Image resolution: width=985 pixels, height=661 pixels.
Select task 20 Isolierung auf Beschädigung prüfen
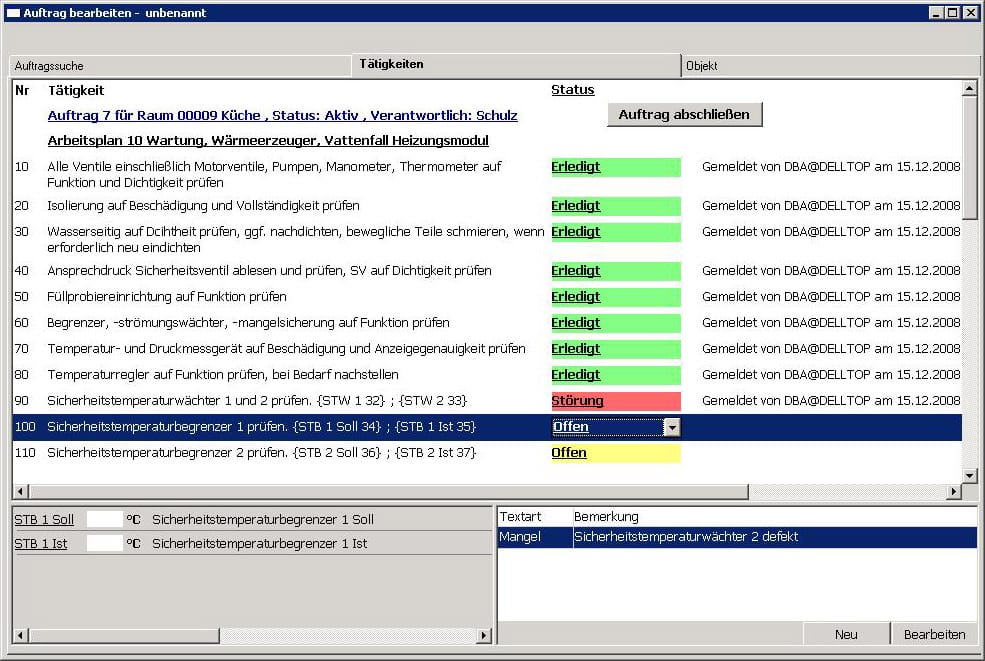pos(204,206)
